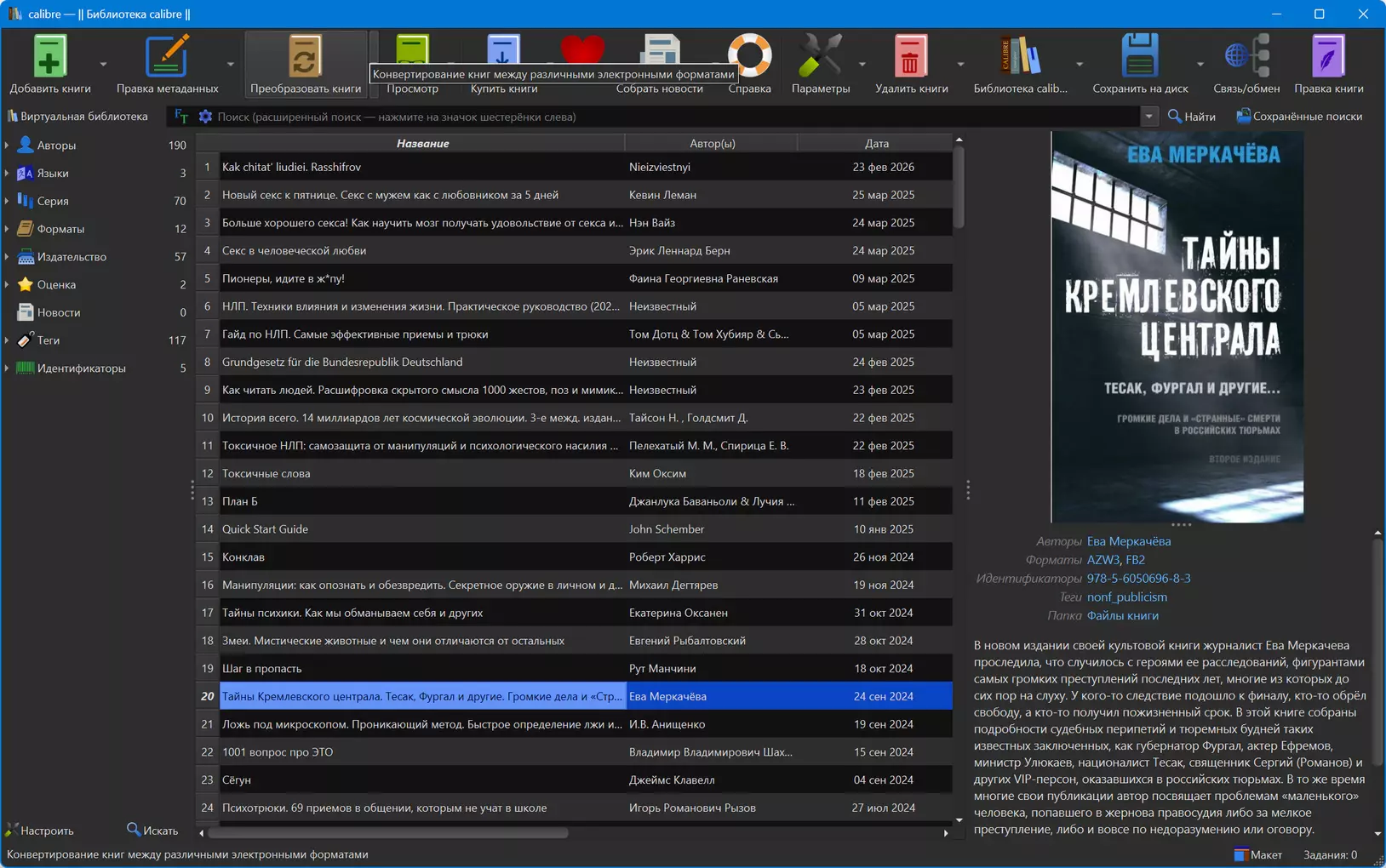Image resolution: width=1386 pixels, height=868 pixels.
Task: Click the Save to disk floppy icon
Action: point(1139,56)
